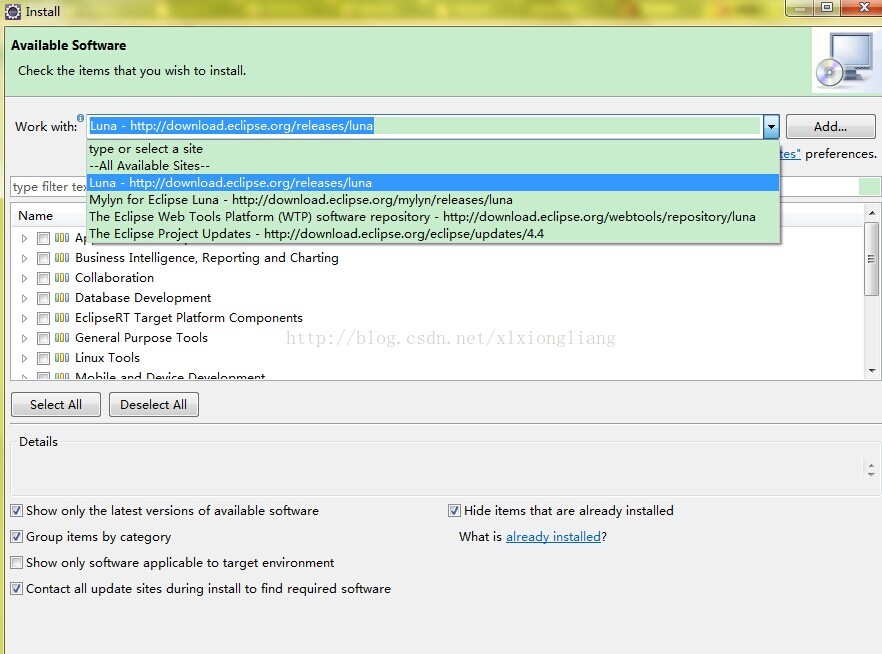
Task: Check the Database Development checkbox
Action: pos(43,299)
